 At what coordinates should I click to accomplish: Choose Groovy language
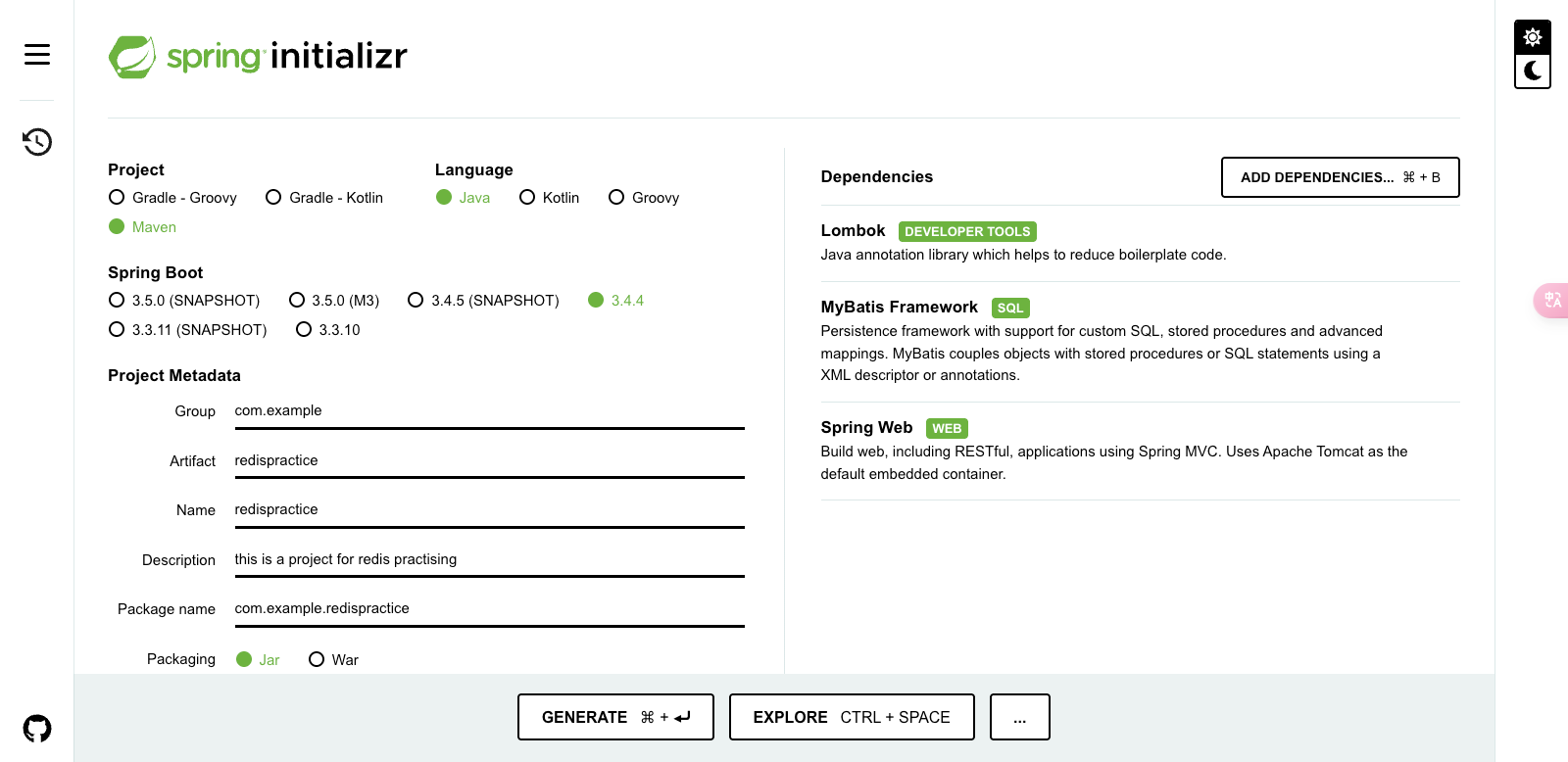[644, 198]
